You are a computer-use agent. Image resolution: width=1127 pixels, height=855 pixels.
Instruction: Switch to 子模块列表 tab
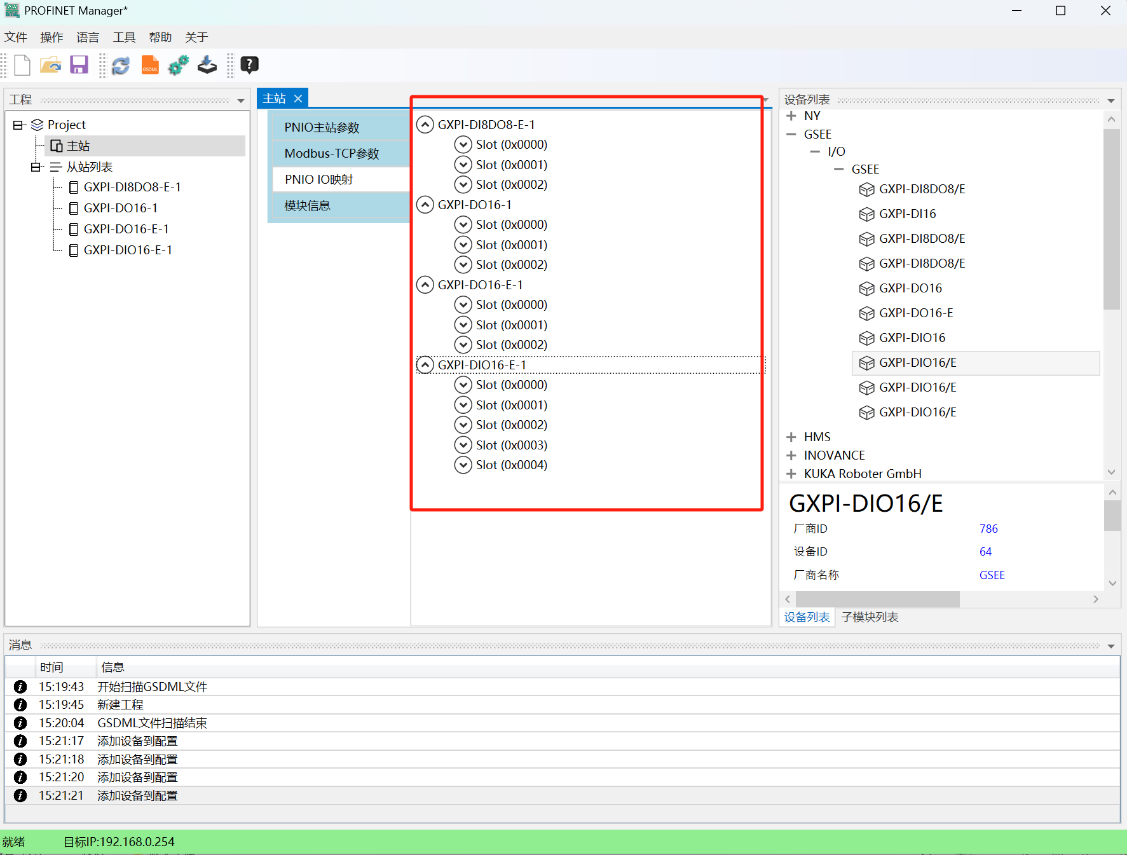pyautogui.click(x=870, y=617)
